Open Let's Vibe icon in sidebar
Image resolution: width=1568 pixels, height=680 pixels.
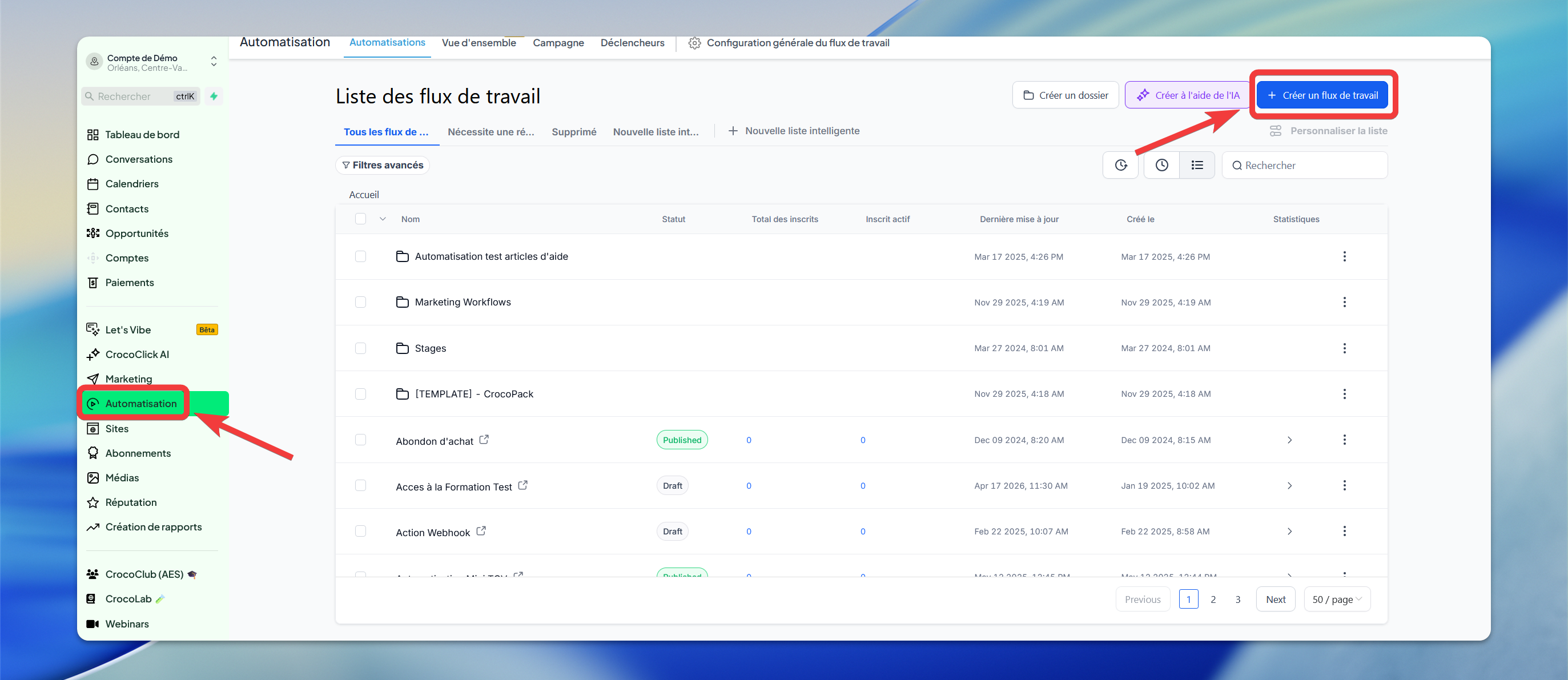(93, 329)
